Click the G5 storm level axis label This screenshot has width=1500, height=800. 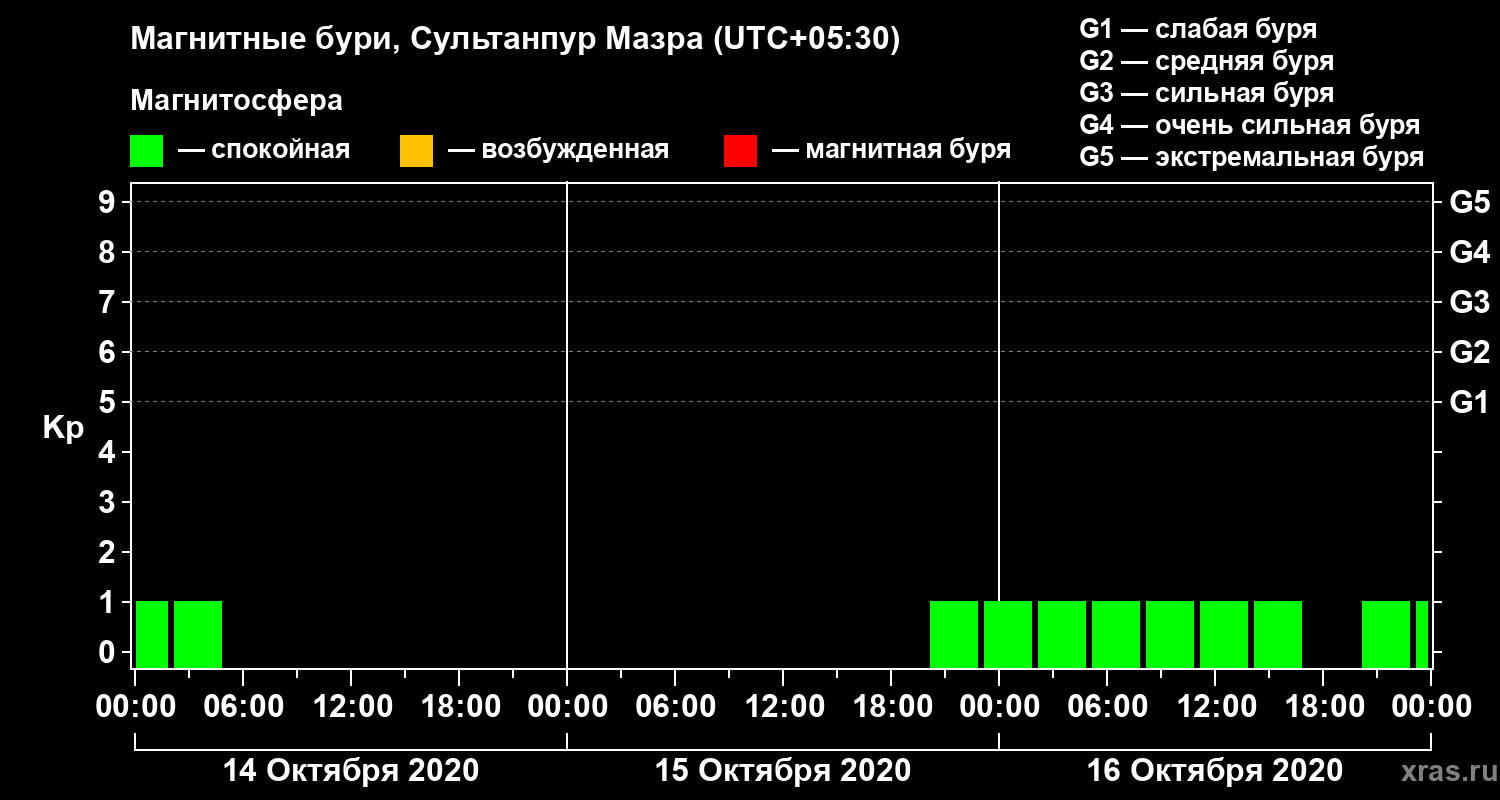pyautogui.click(x=1469, y=202)
